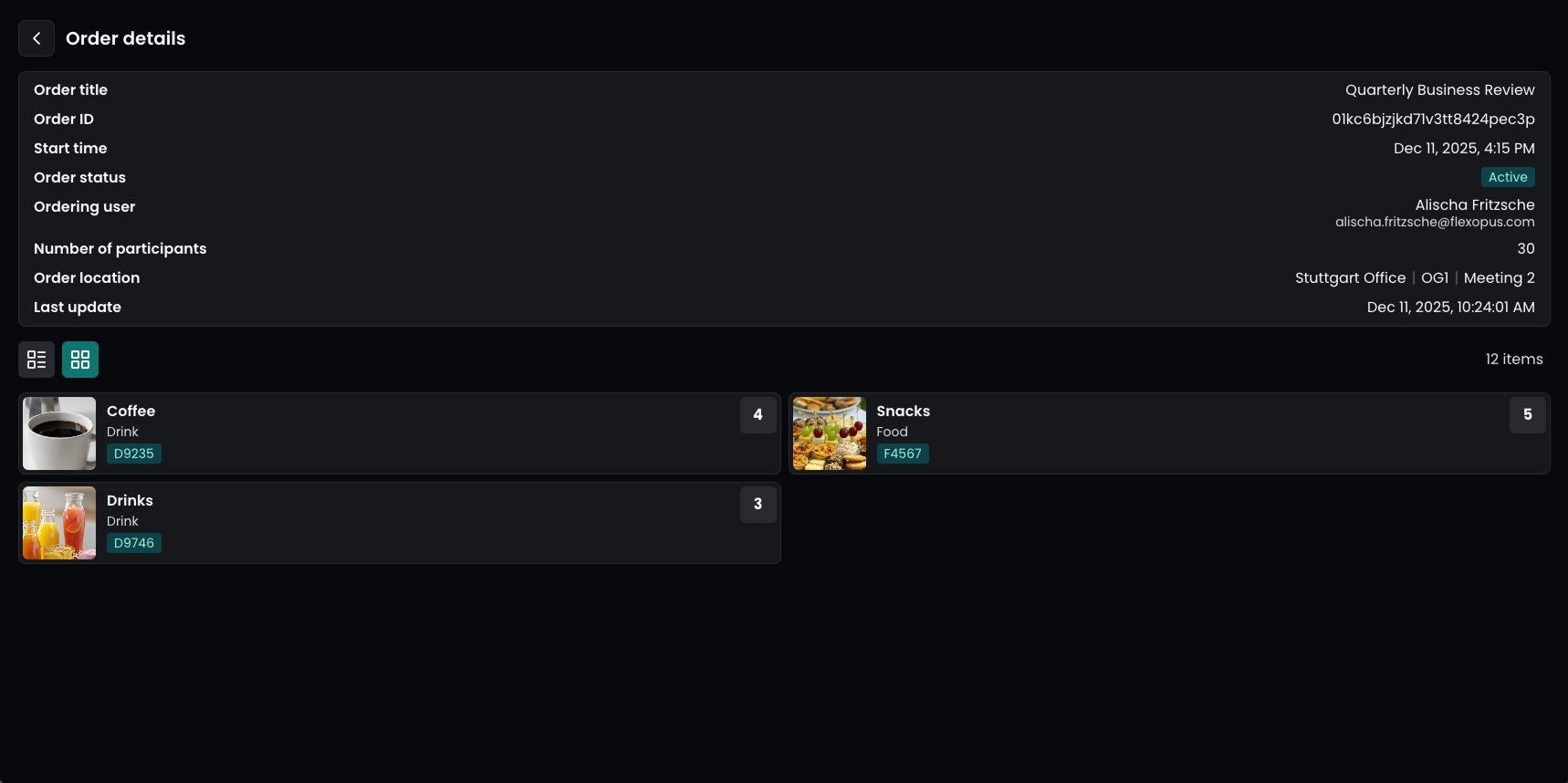Click the order ID value
Screen dimensions: 1568x783
(1433, 119)
